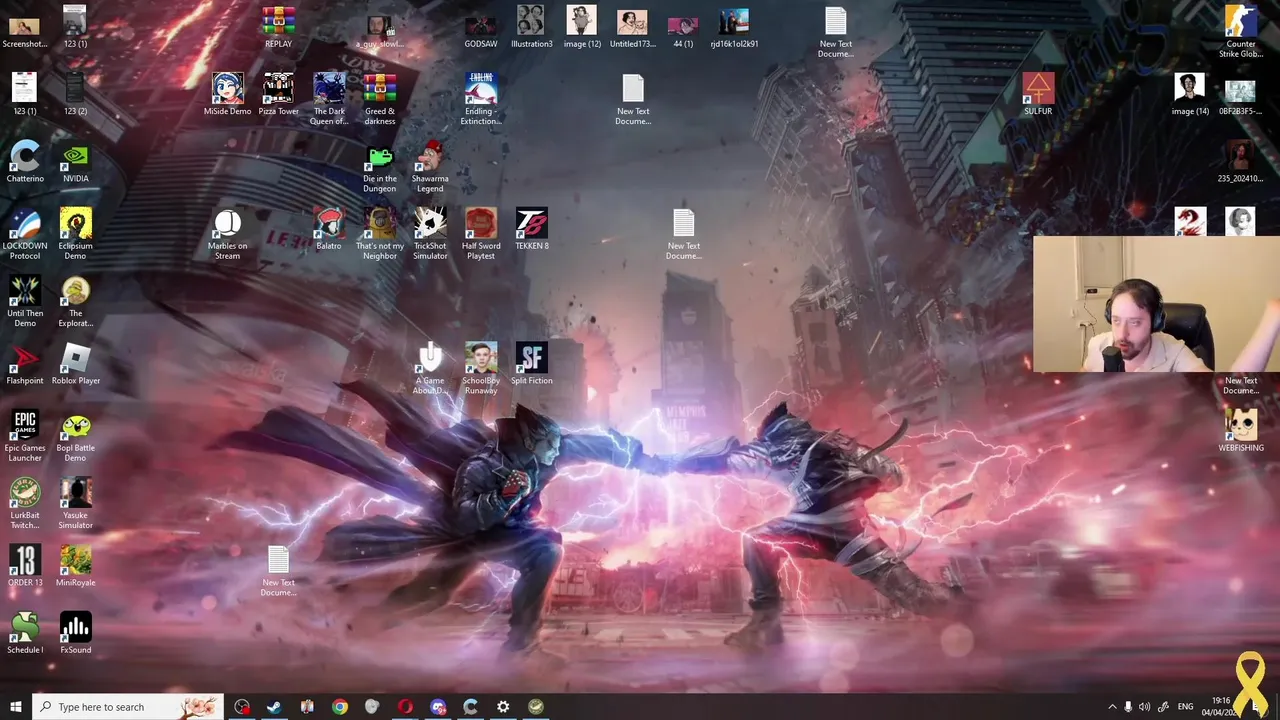Focus the Type here to search box
This screenshot has height=720, width=1280.
point(128,707)
